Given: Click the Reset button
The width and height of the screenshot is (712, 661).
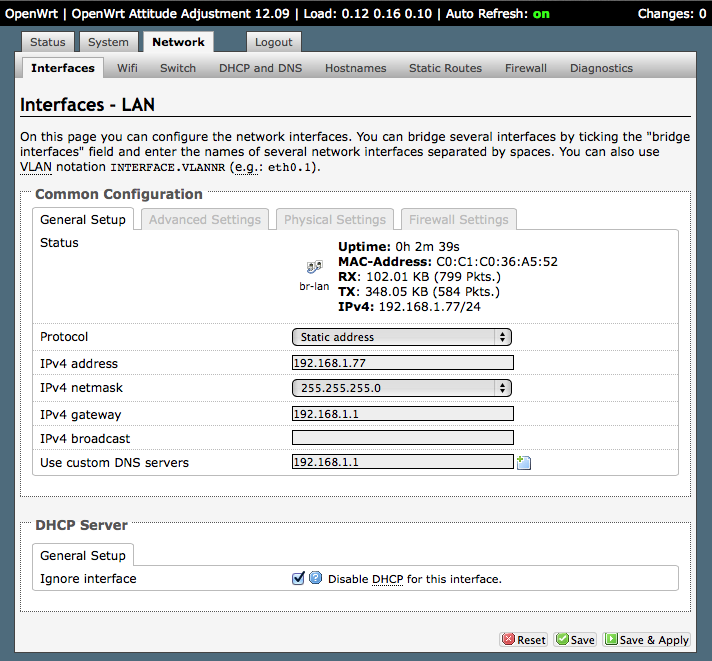Looking at the screenshot, I should (524, 640).
